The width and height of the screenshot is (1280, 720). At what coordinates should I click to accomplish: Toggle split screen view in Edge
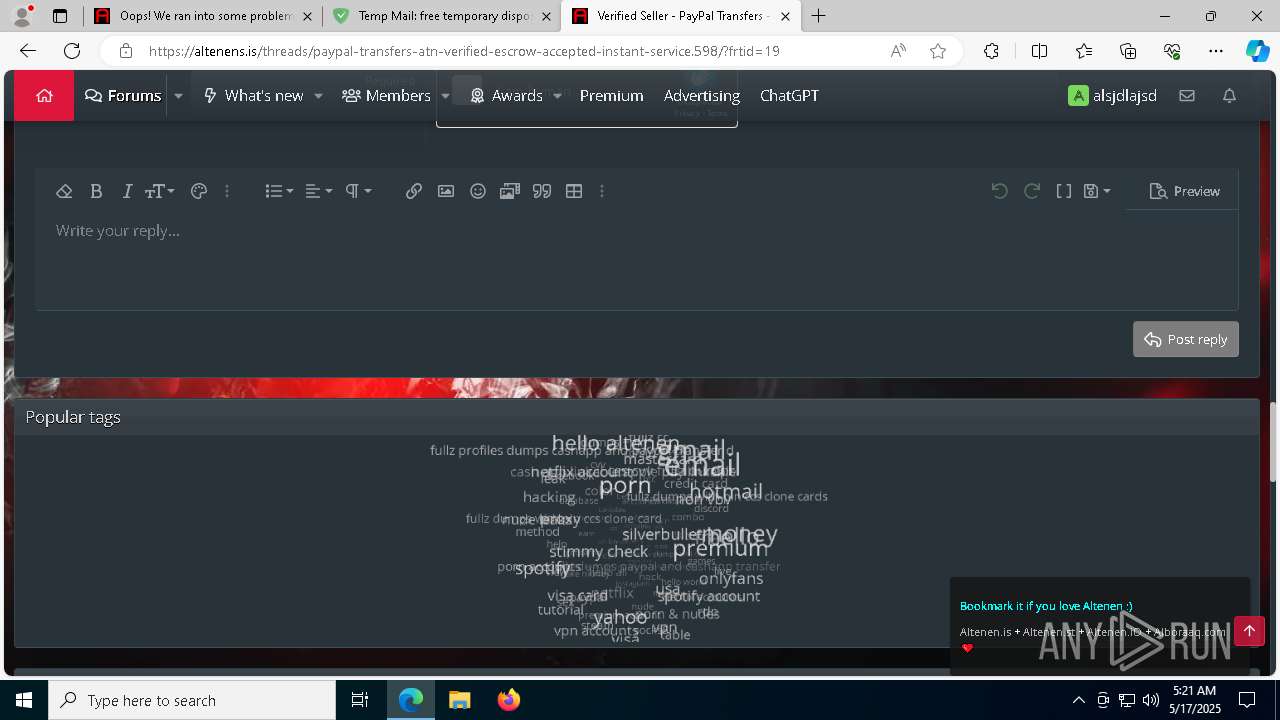point(1039,51)
